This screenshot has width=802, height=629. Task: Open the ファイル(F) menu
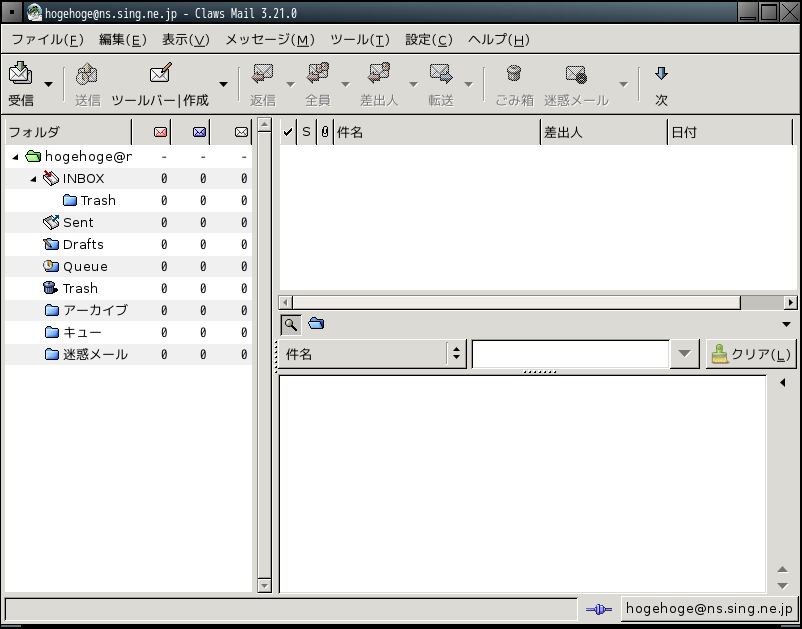(47, 40)
